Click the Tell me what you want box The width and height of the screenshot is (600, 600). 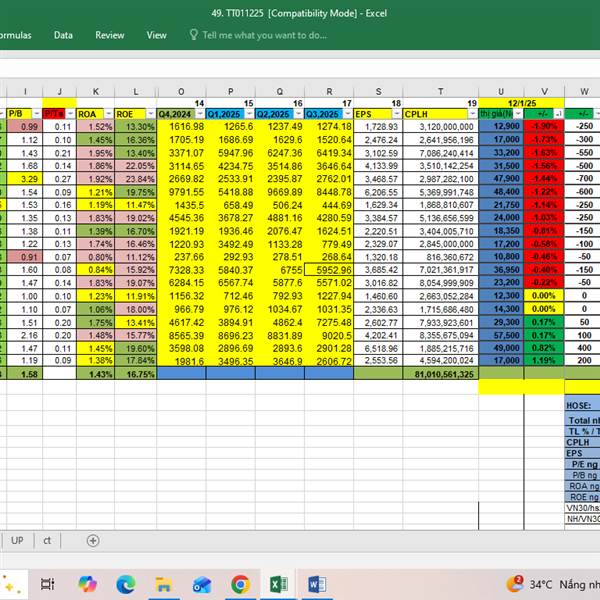(264, 35)
